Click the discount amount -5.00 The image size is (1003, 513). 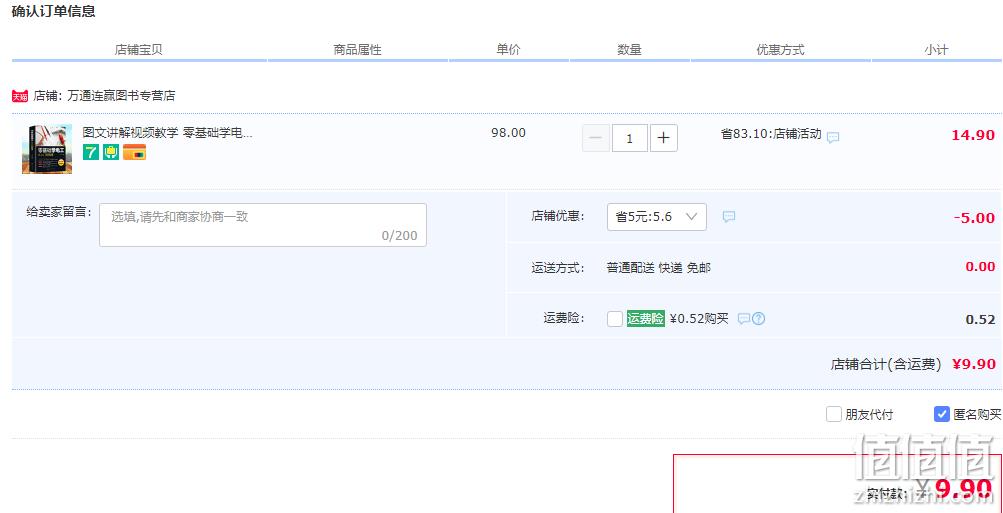(x=974, y=218)
